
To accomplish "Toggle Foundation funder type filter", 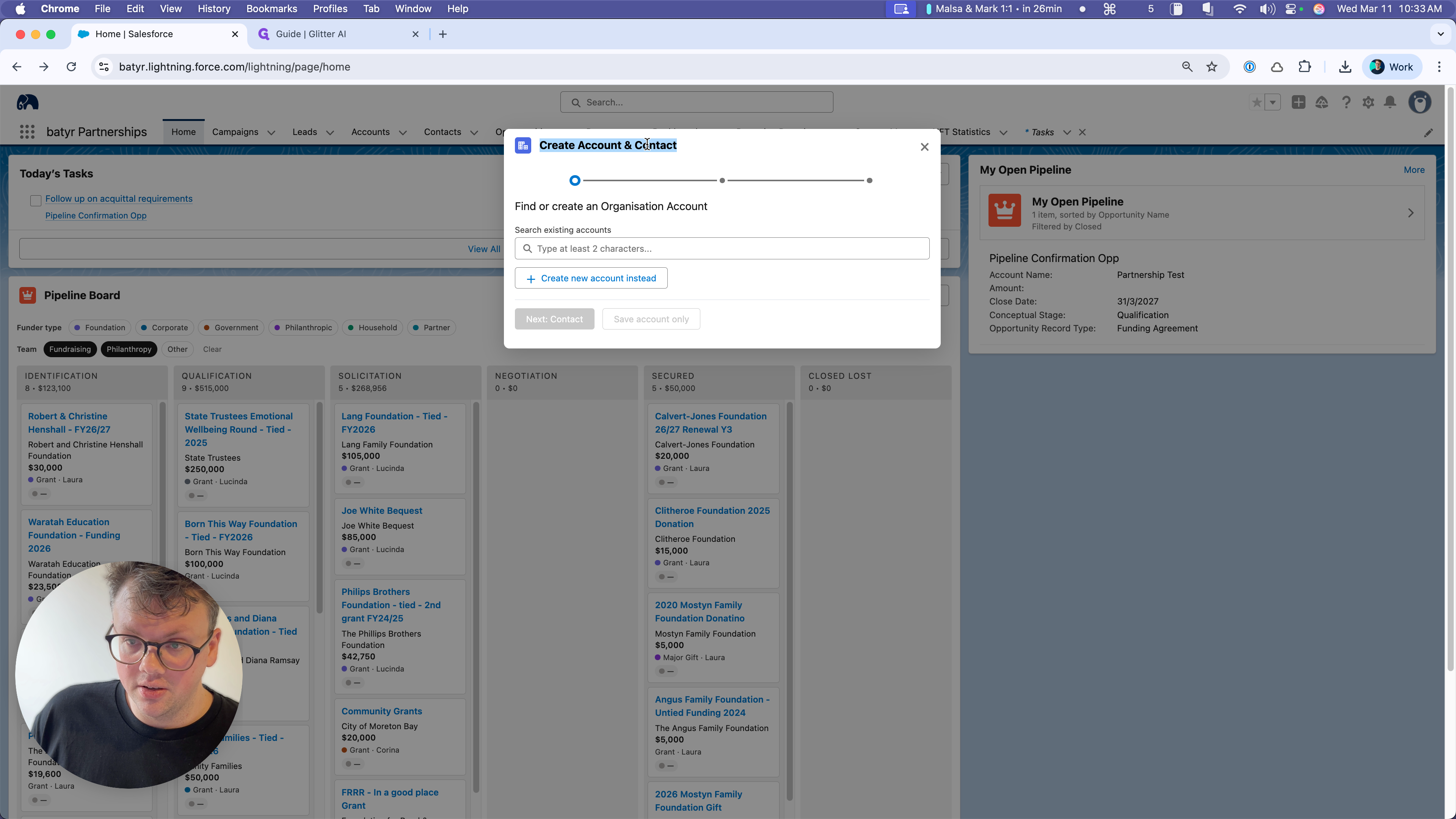I will [99, 328].
